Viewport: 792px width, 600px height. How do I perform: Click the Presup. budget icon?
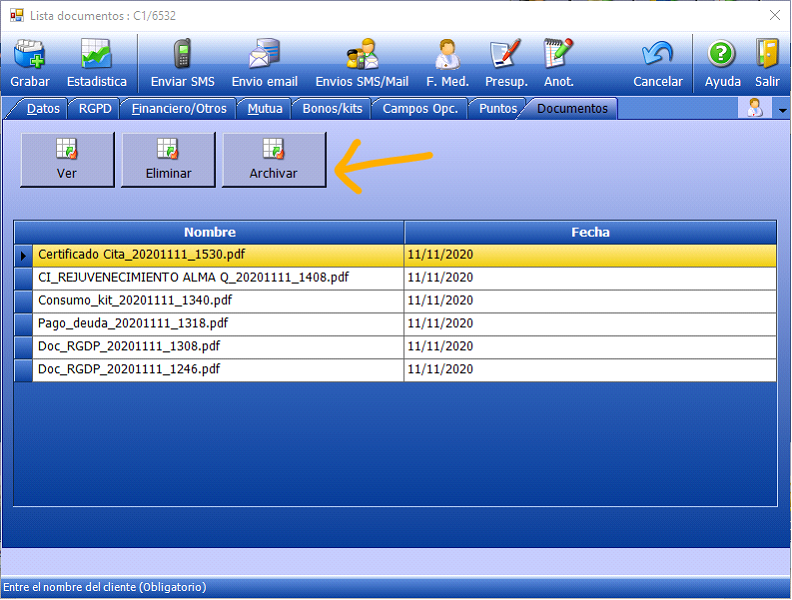[506, 55]
